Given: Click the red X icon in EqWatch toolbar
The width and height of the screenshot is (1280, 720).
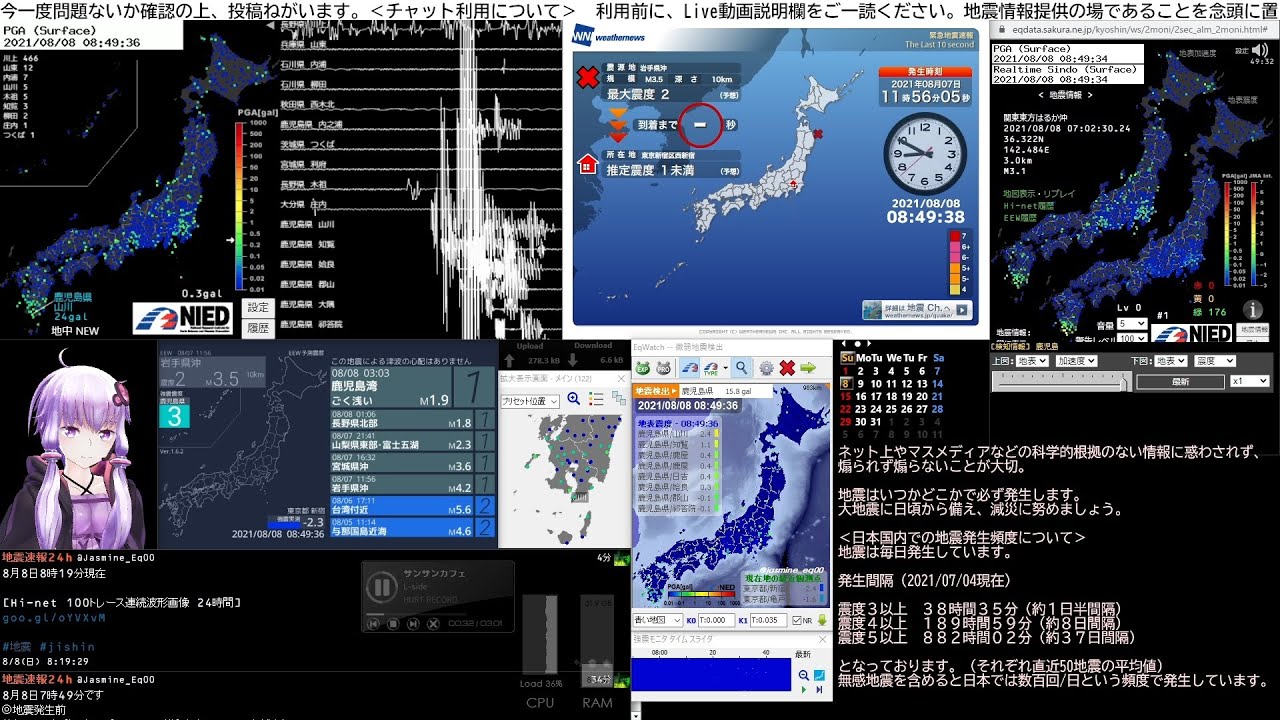Looking at the screenshot, I should pyautogui.click(x=787, y=368).
